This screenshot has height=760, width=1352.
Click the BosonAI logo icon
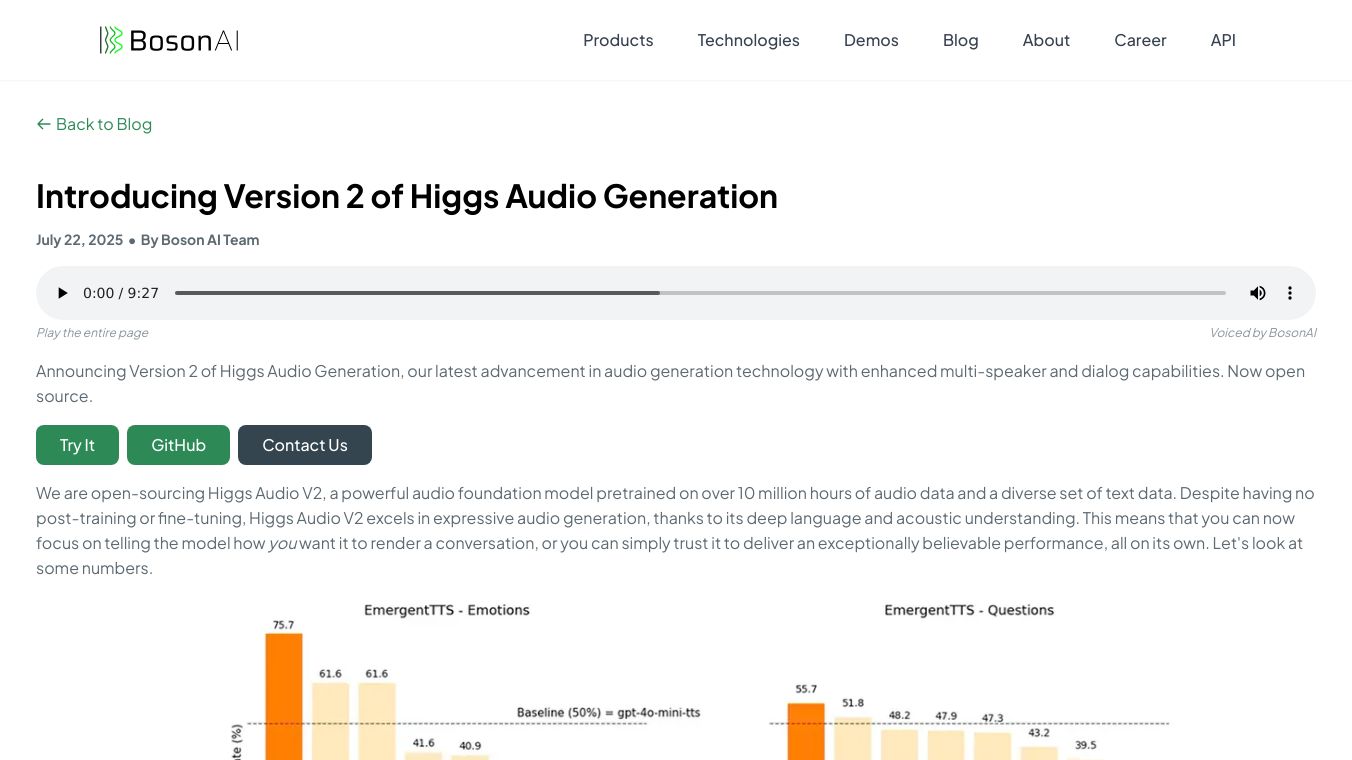111,40
